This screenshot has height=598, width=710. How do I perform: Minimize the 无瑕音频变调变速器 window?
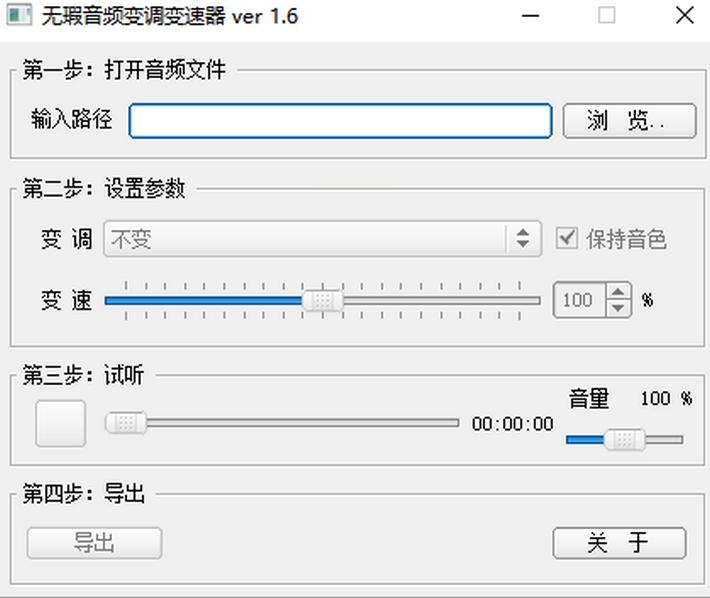coord(530,17)
